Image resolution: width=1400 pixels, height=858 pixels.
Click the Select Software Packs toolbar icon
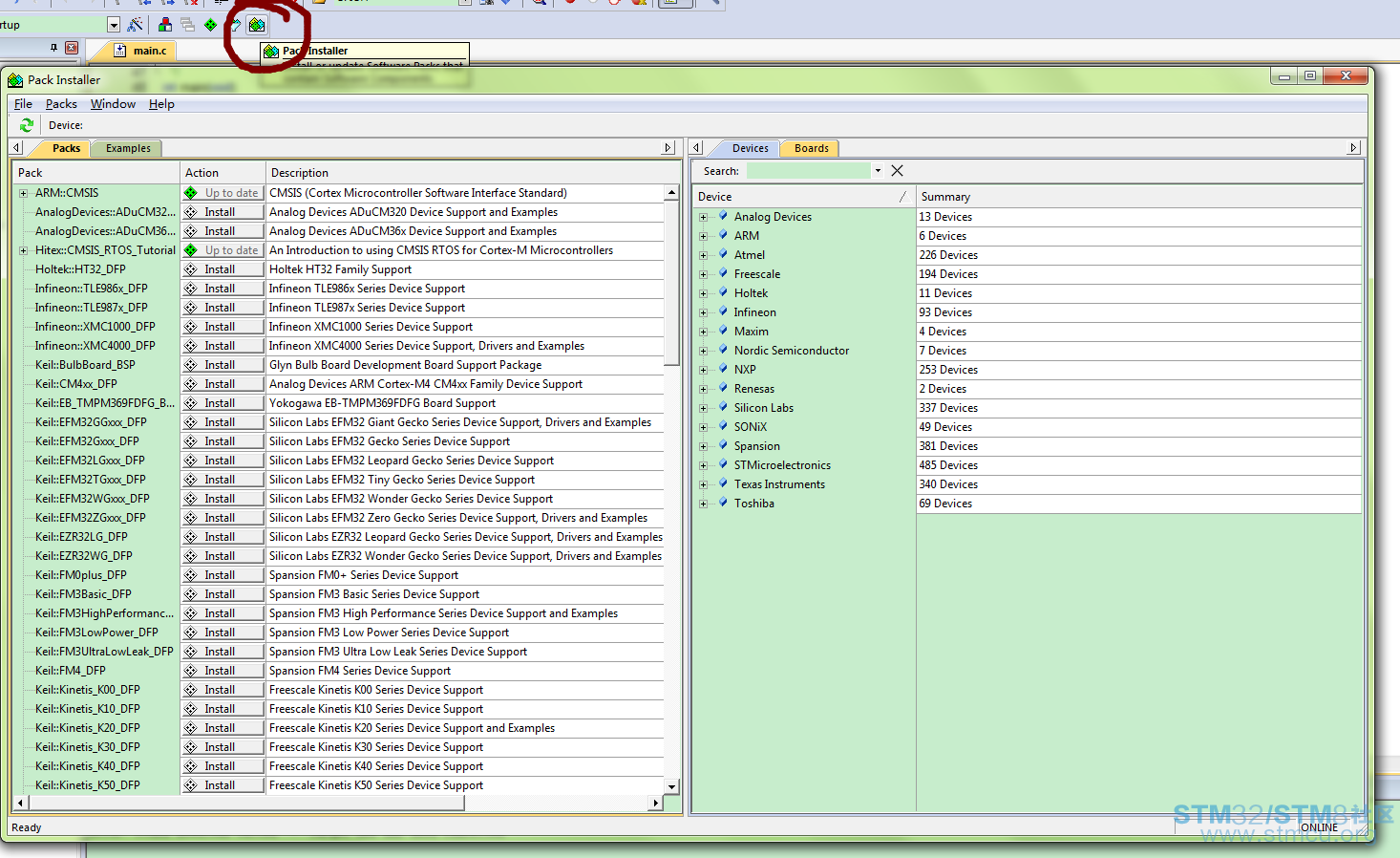click(x=234, y=25)
